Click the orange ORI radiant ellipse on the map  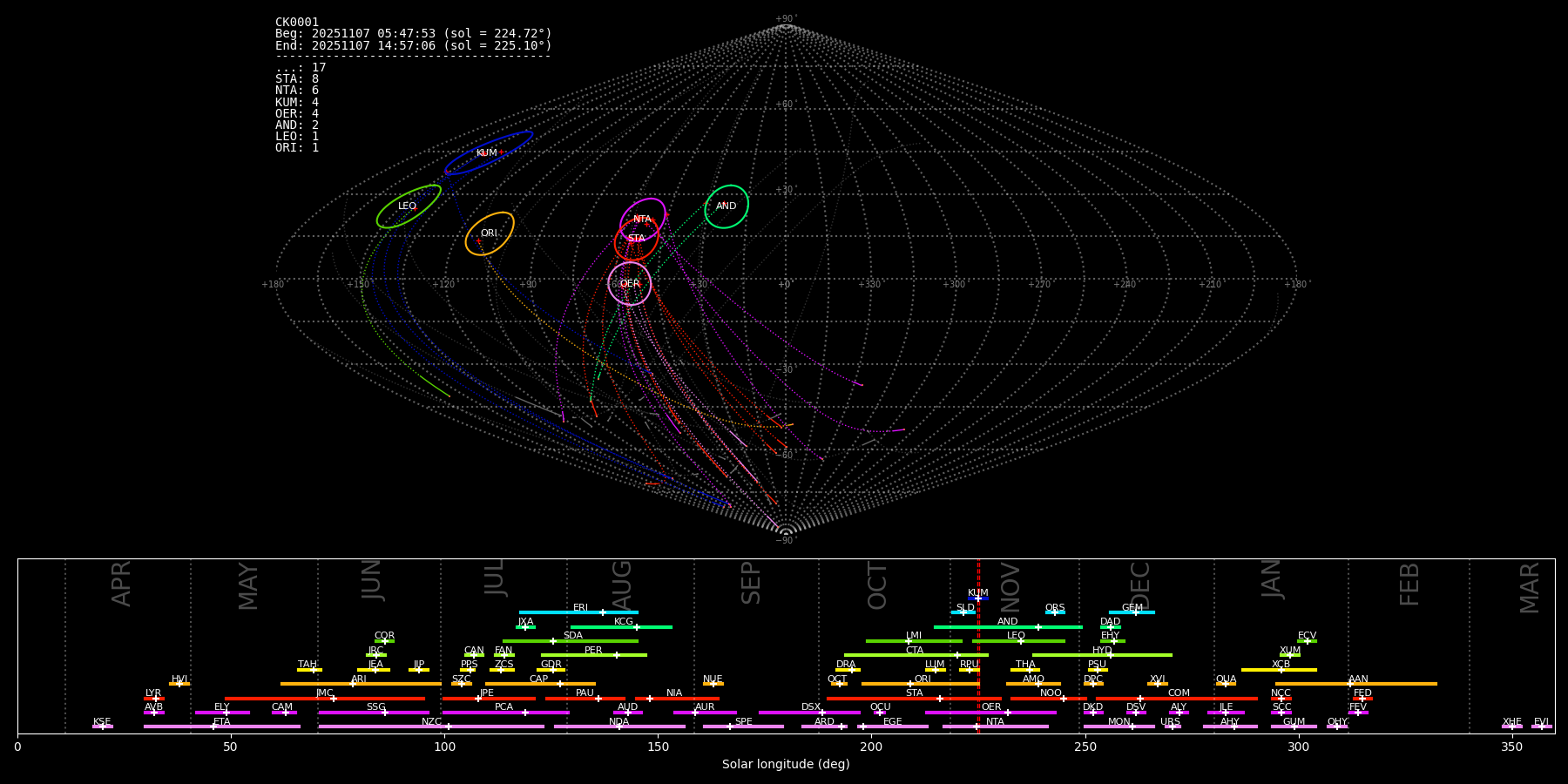click(489, 233)
